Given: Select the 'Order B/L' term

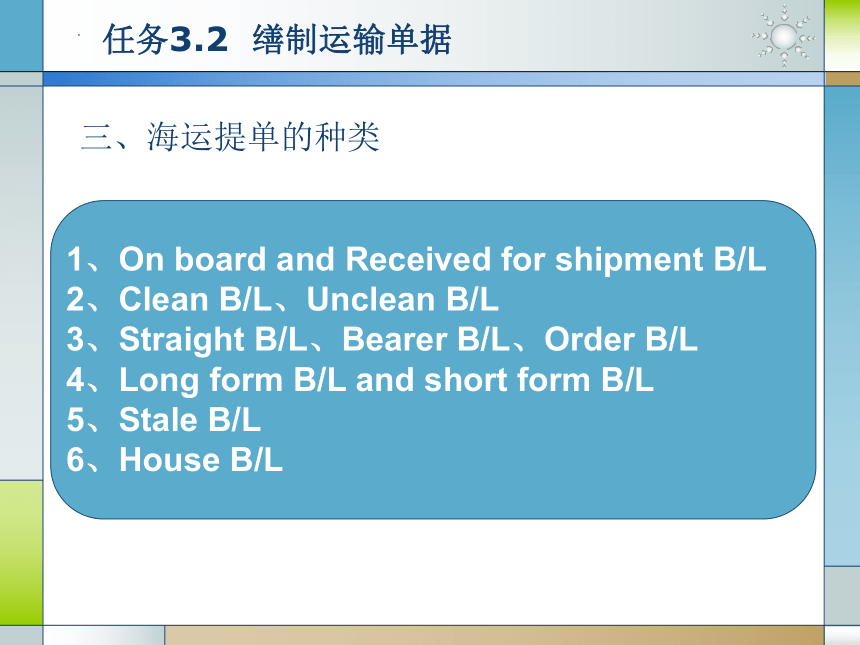Looking at the screenshot, I should click(x=621, y=340).
